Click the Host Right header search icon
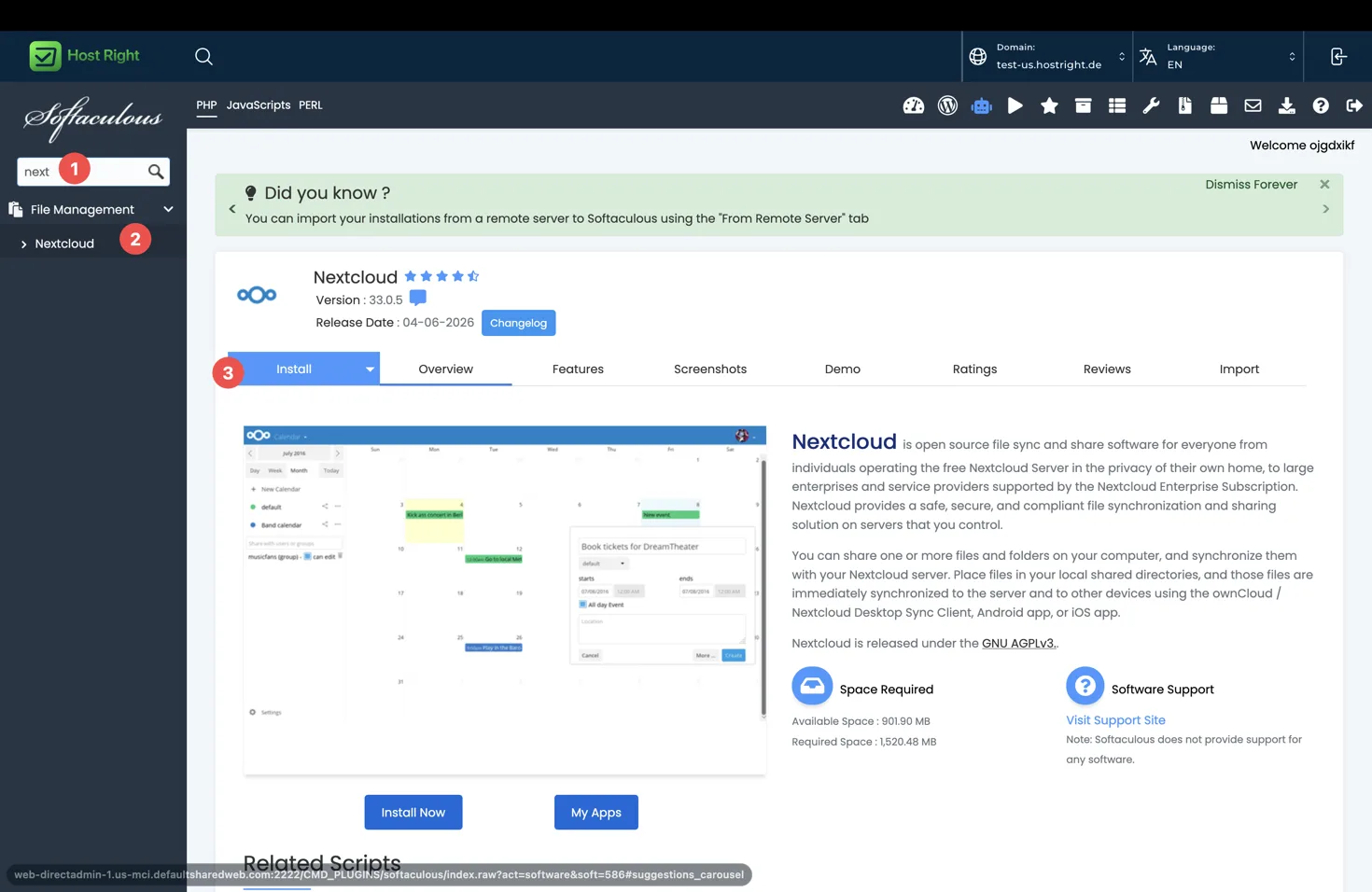Viewport: 1372px width, 892px height. point(203,56)
